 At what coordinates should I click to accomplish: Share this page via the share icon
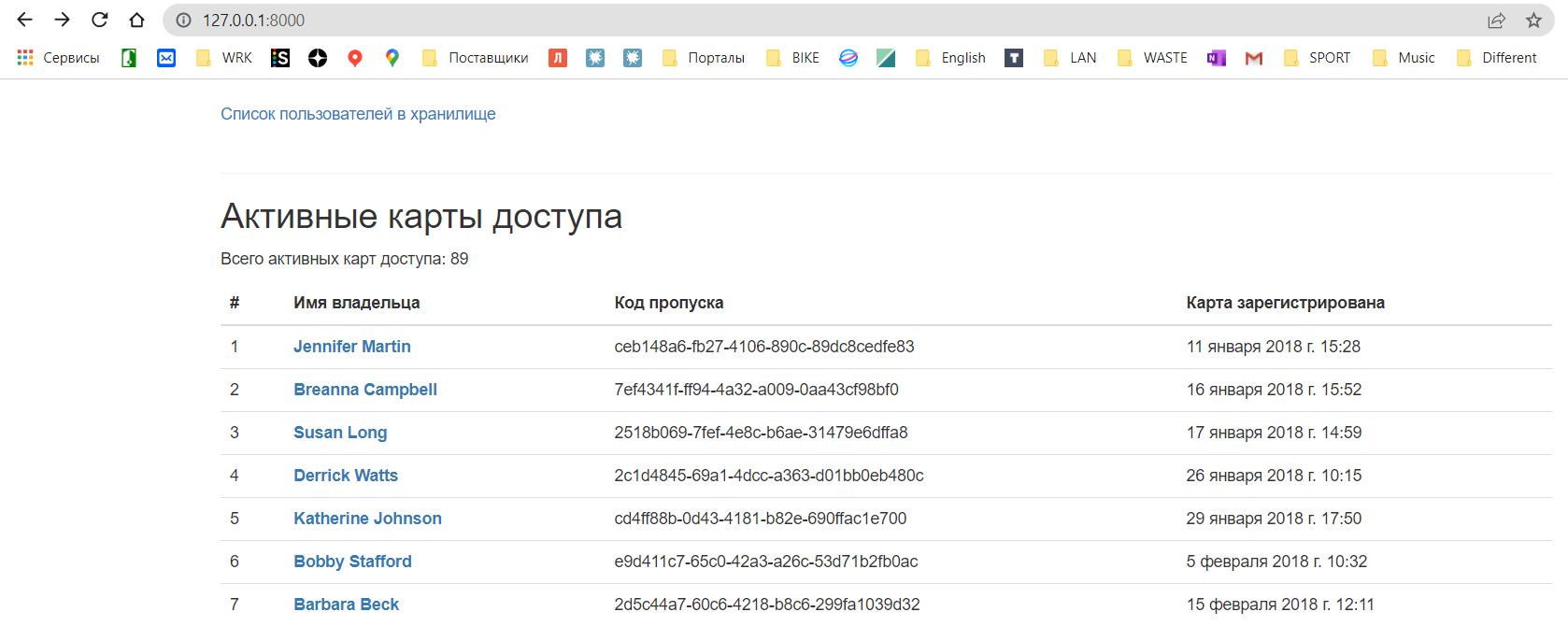1497,21
